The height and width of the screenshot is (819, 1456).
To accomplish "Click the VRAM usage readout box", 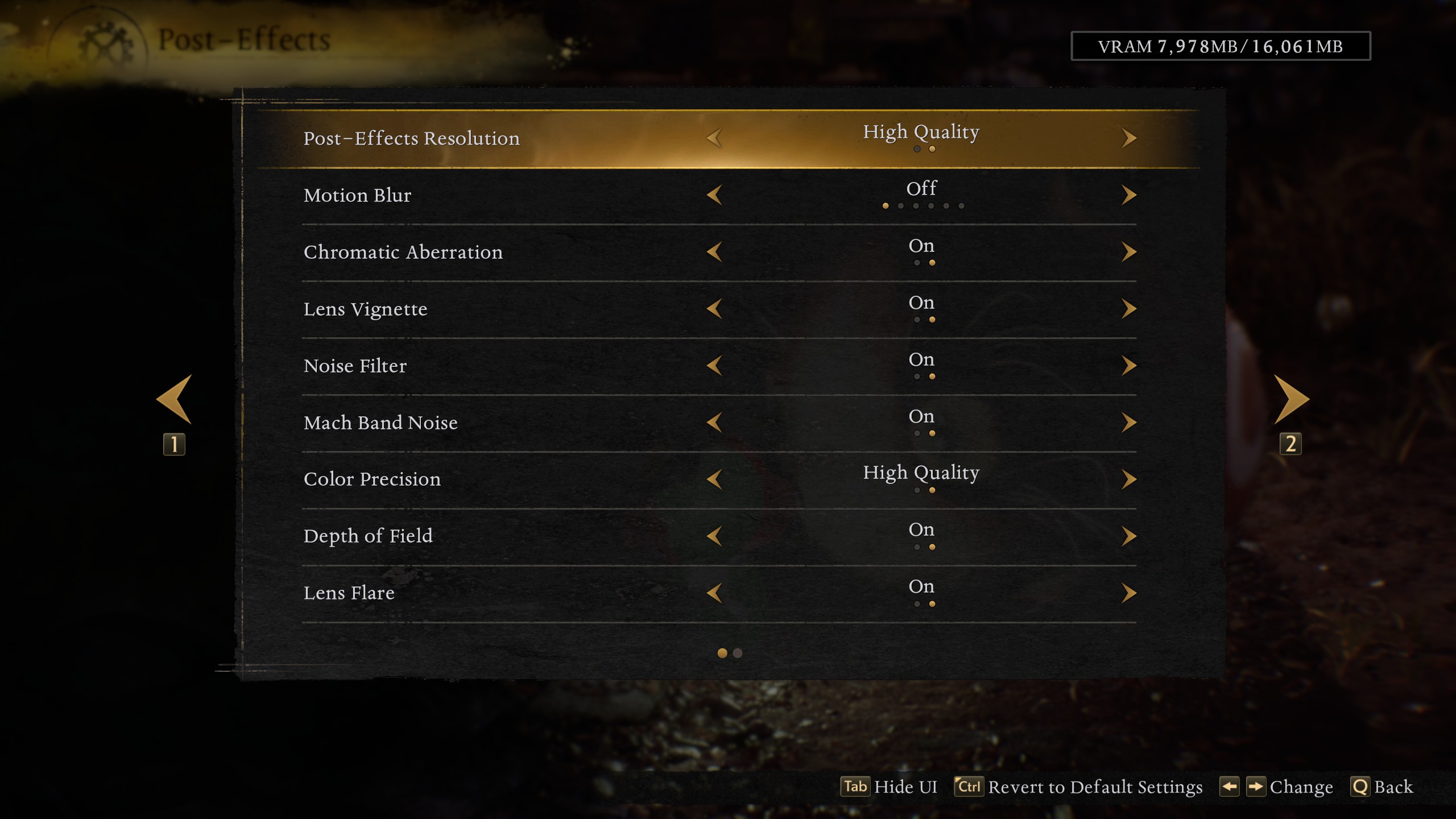I will click(1221, 46).
